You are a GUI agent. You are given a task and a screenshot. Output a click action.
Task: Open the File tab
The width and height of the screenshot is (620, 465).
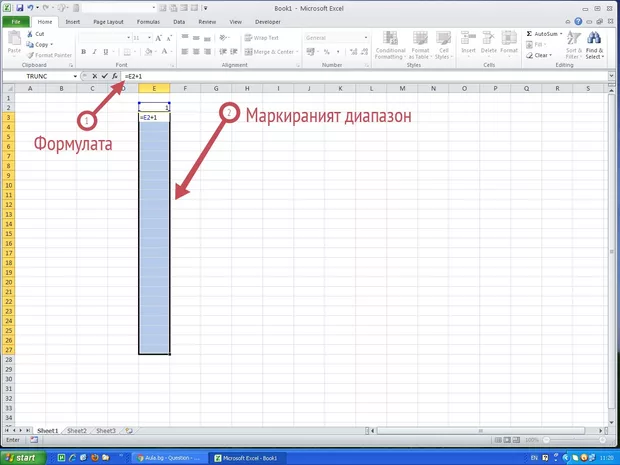16,22
